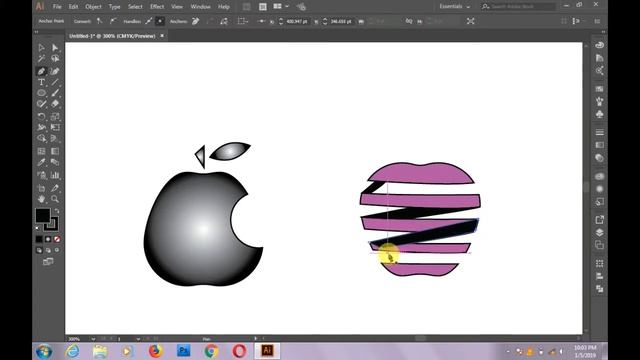Open Firefox from the taskbar
Screen dimensions: 640x360
click(156, 351)
